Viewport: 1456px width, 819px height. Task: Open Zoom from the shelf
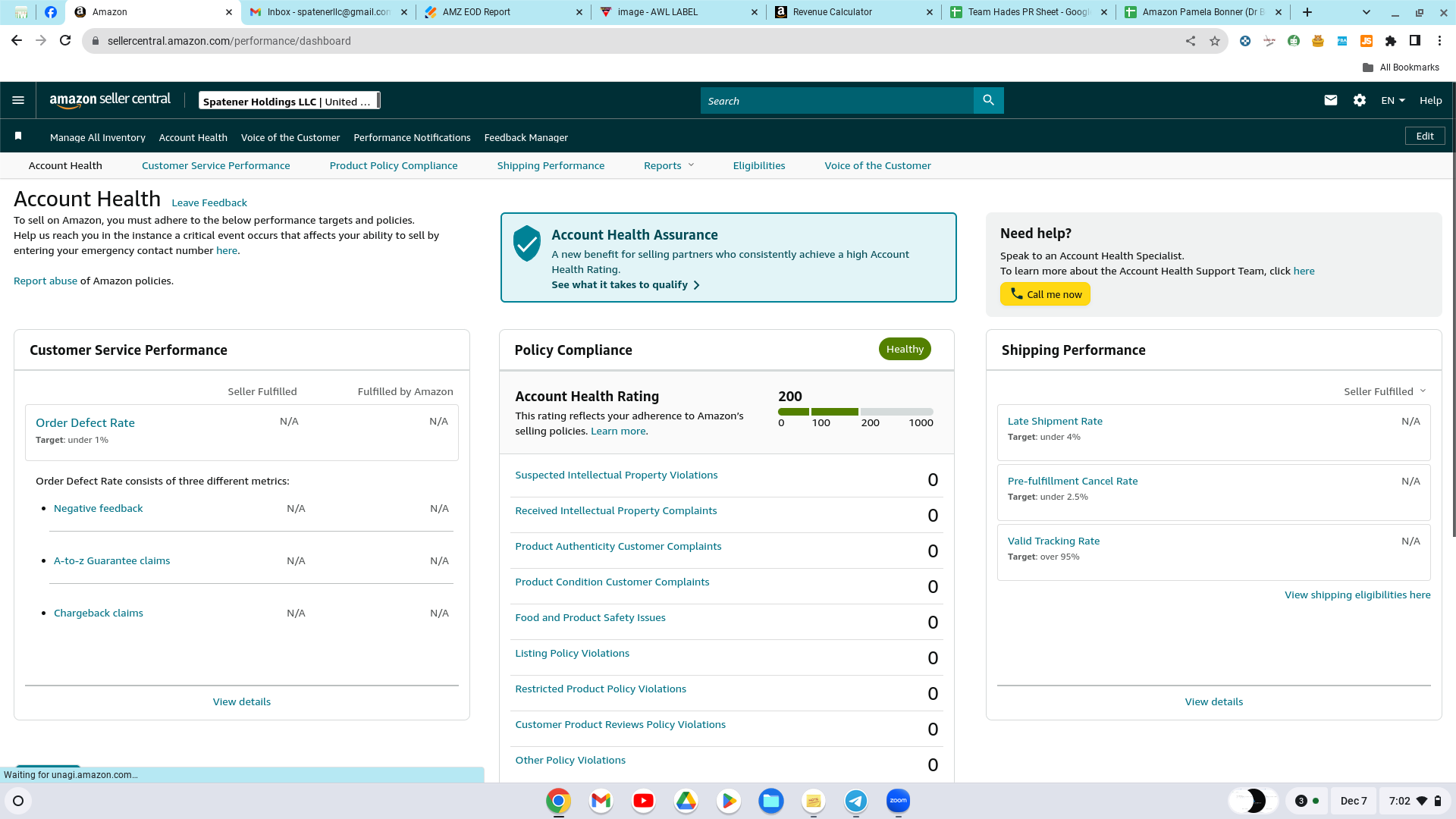pos(899,801)
